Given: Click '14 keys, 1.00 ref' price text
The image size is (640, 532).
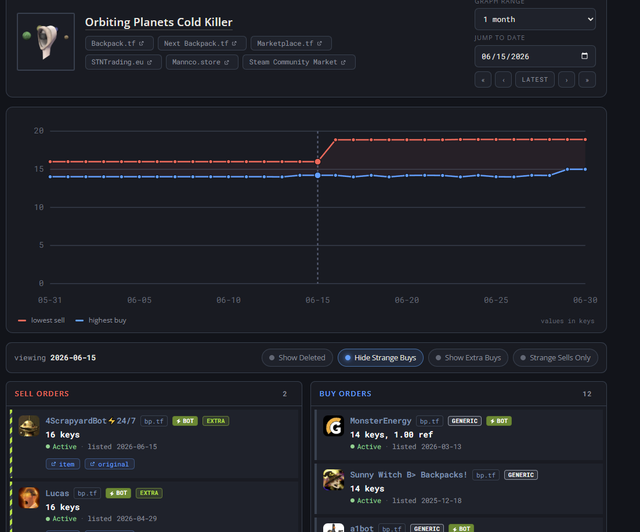Looking at the screenshot, I should point(391,435).
